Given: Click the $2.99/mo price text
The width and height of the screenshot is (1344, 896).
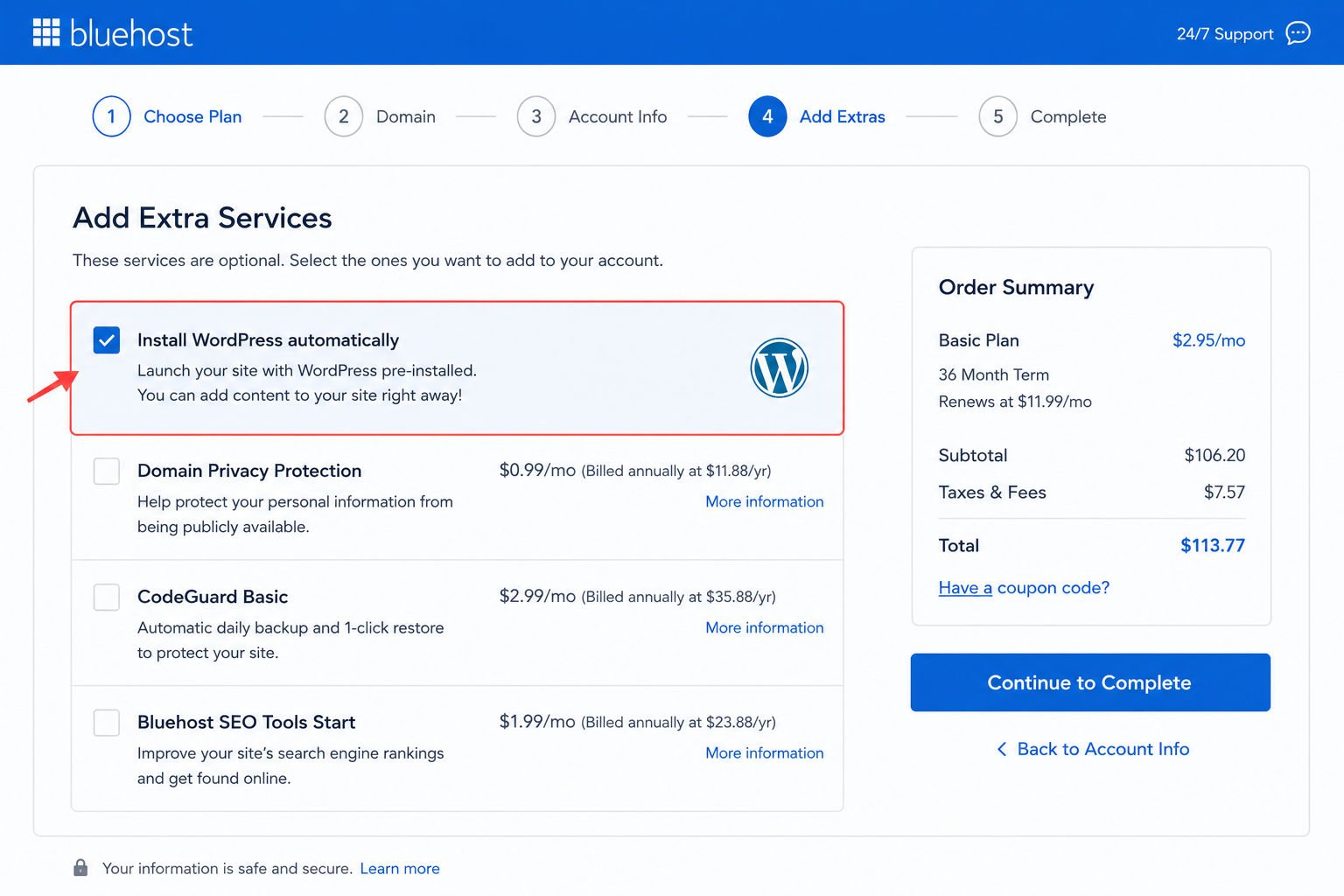Looking at the screenshot, I should click(537, 596).
